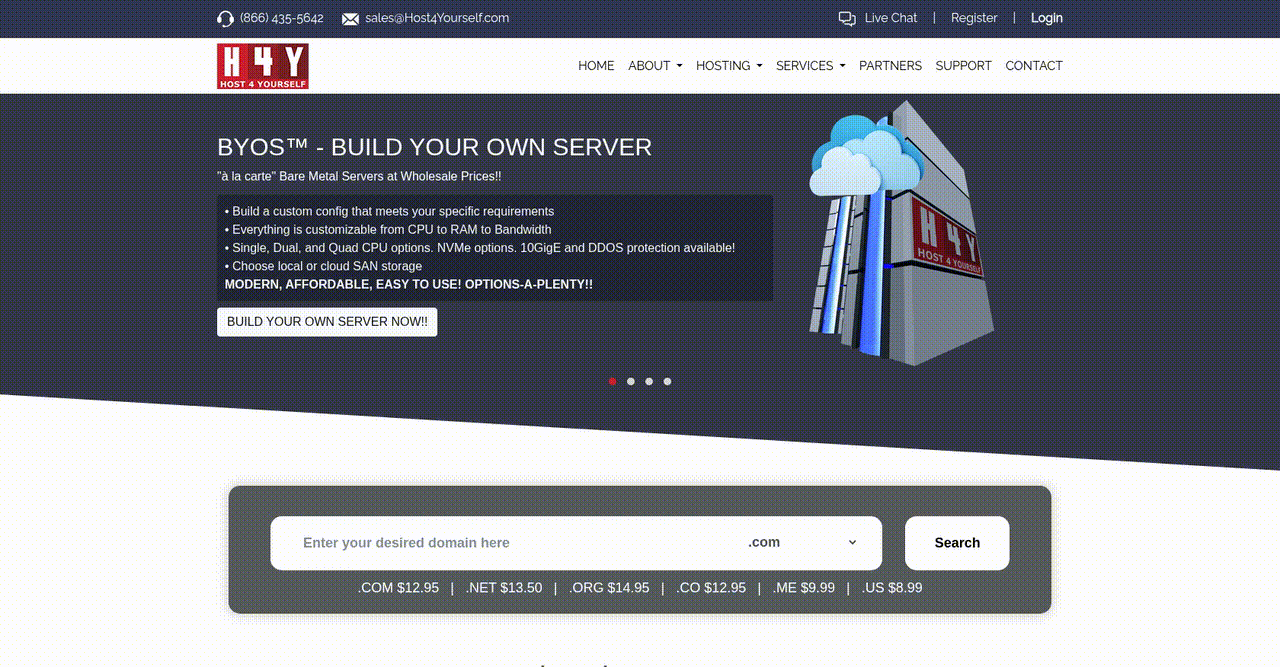
Task: Click the .US $8.99 price text
Action: click(x=892, y=588)
